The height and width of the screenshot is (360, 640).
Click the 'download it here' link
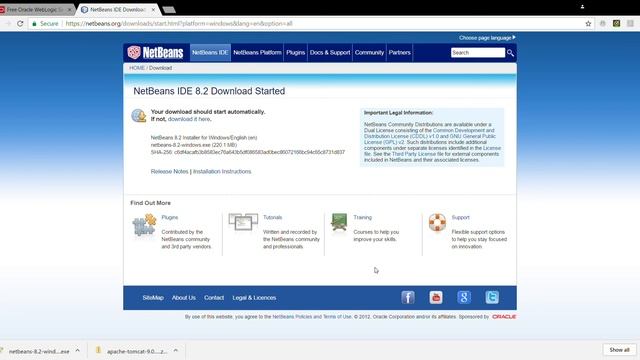pyautogui.click(x=189, y=119)
